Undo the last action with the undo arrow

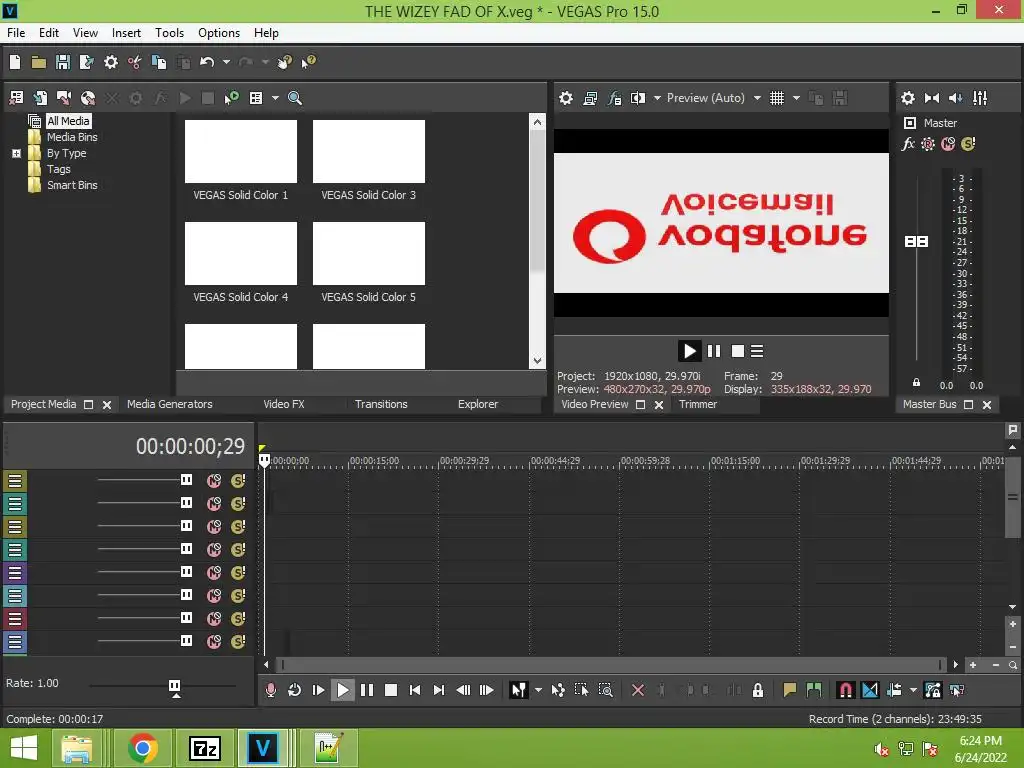tap(207, 62)
